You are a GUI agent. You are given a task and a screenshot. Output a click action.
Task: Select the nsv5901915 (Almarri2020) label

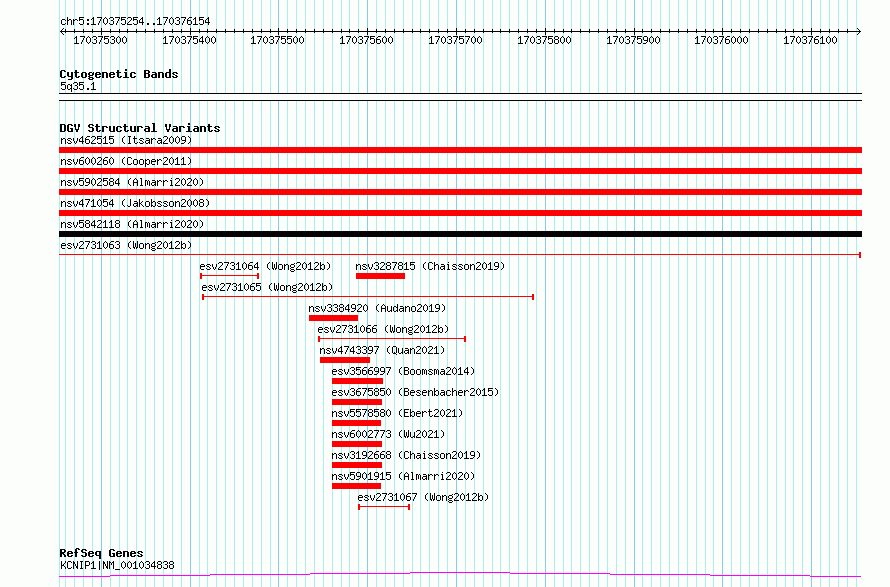(404, 476)
